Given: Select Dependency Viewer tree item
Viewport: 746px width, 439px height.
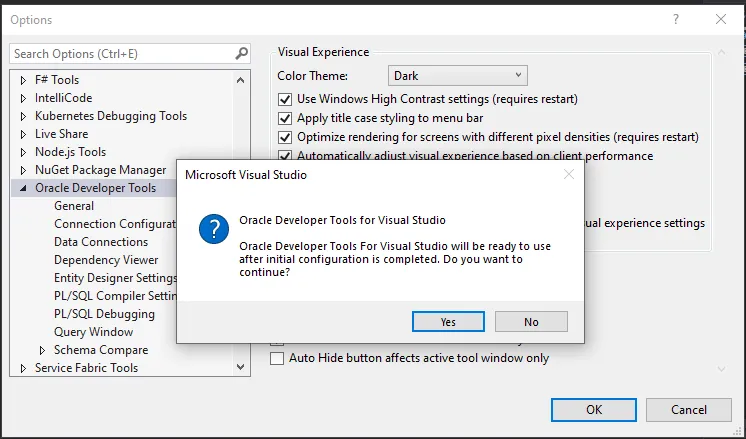Looking at the screenshot, I should point(106,260).
